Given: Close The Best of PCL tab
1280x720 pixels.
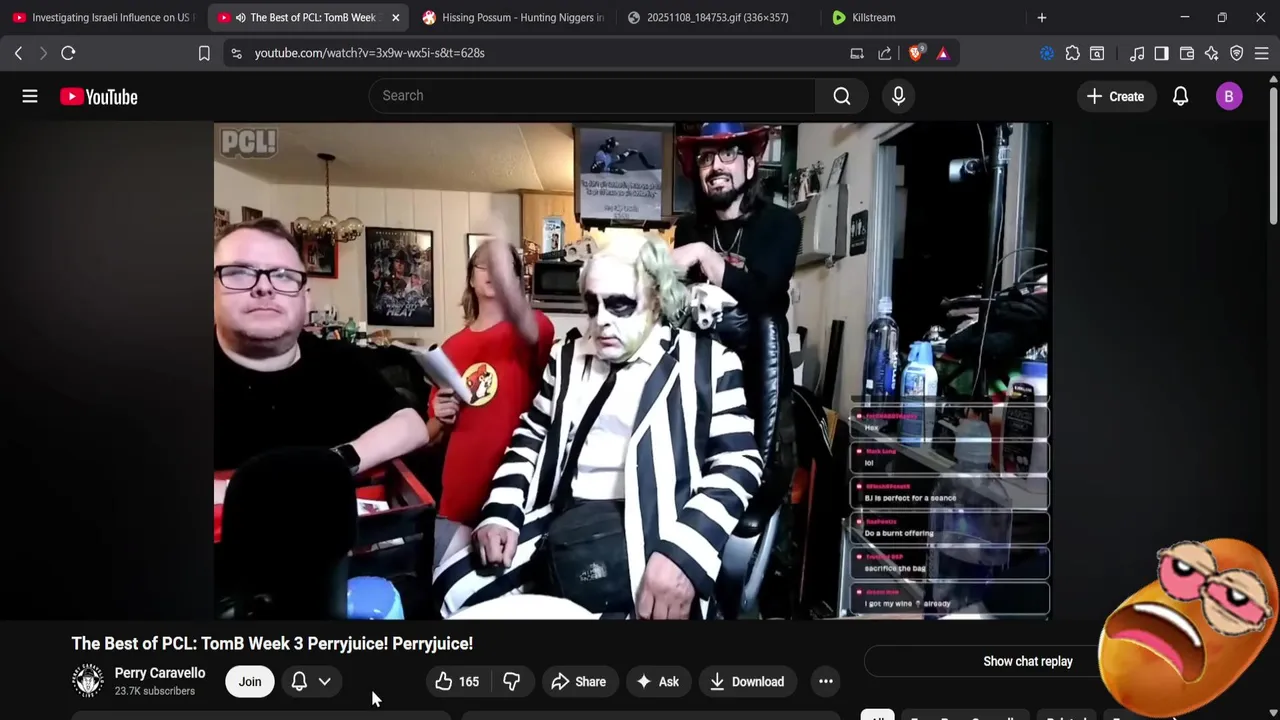Looking at the screenshot, I should click(395, 17).
